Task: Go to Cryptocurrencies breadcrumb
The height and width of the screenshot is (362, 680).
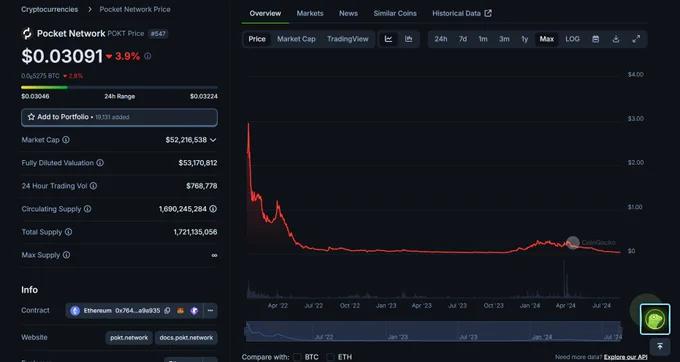Action: tap(50, 9)
